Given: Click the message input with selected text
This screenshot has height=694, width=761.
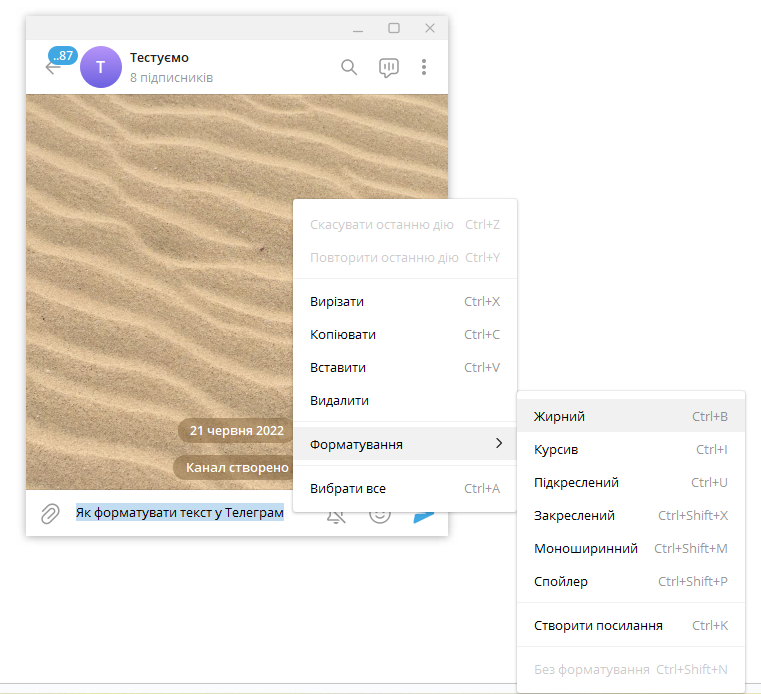Looking at the screenshot, I should [180, 512].
